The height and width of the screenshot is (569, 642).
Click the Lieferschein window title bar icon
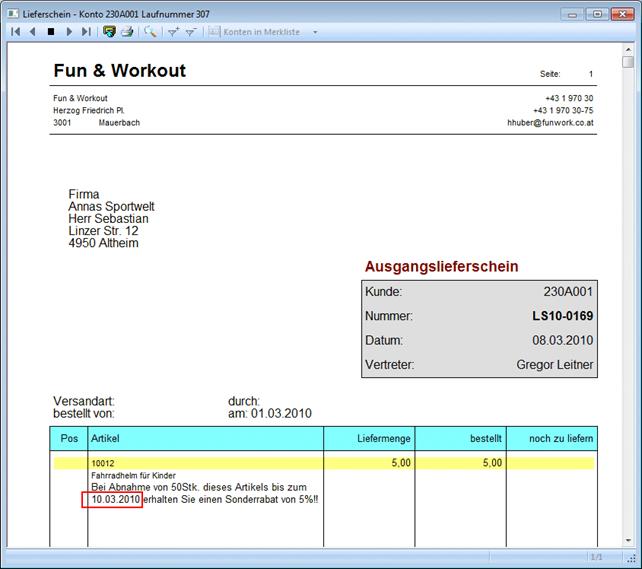12,12
